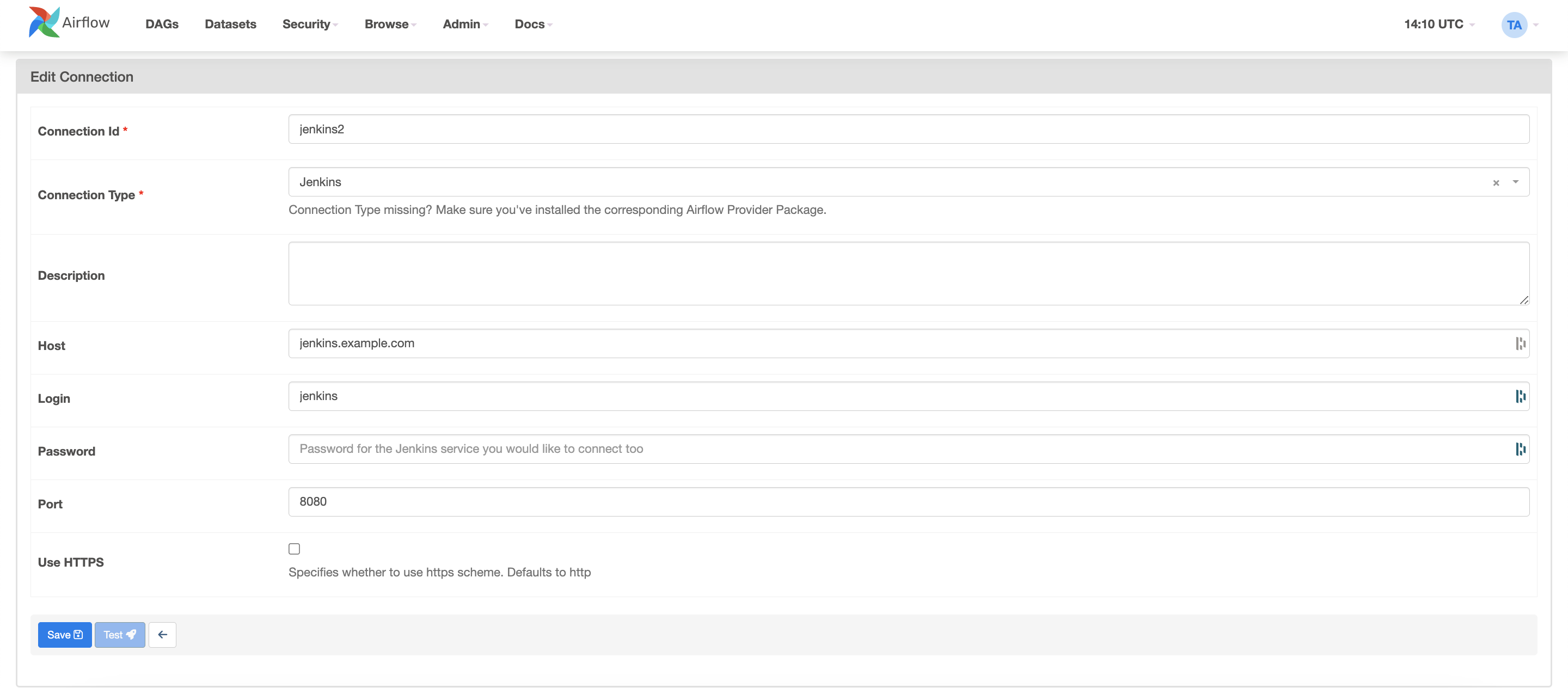The width and height of the screenshot is (1568, 688).
Task: Focus the Connection Id text field
Action: (x=908, y=129)
